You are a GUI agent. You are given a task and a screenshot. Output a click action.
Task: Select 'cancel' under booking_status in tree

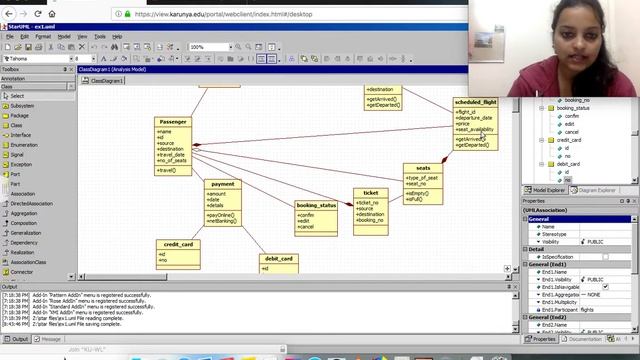[x=571, y=132]
